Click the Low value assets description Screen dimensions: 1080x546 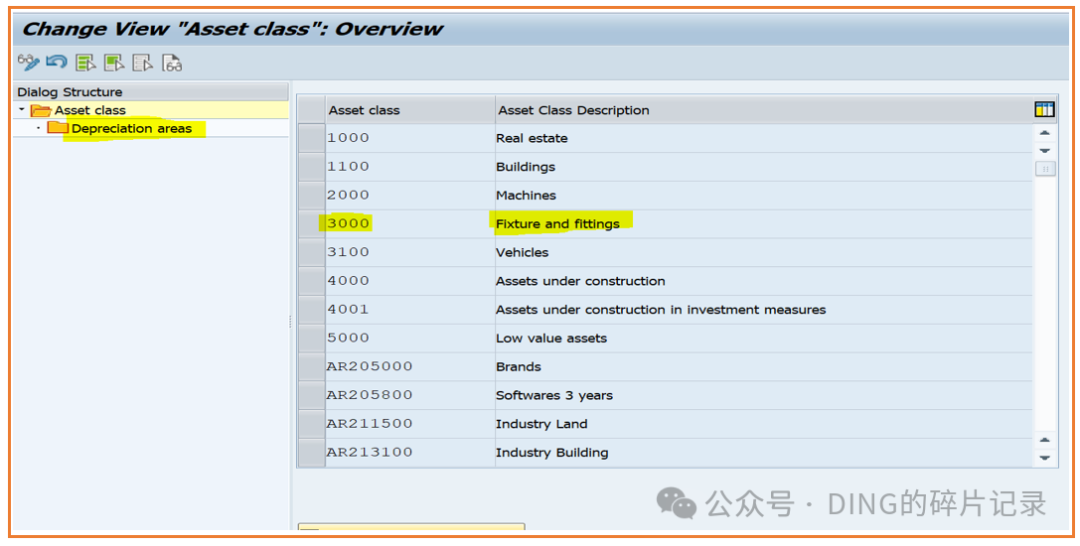point(552,338)
